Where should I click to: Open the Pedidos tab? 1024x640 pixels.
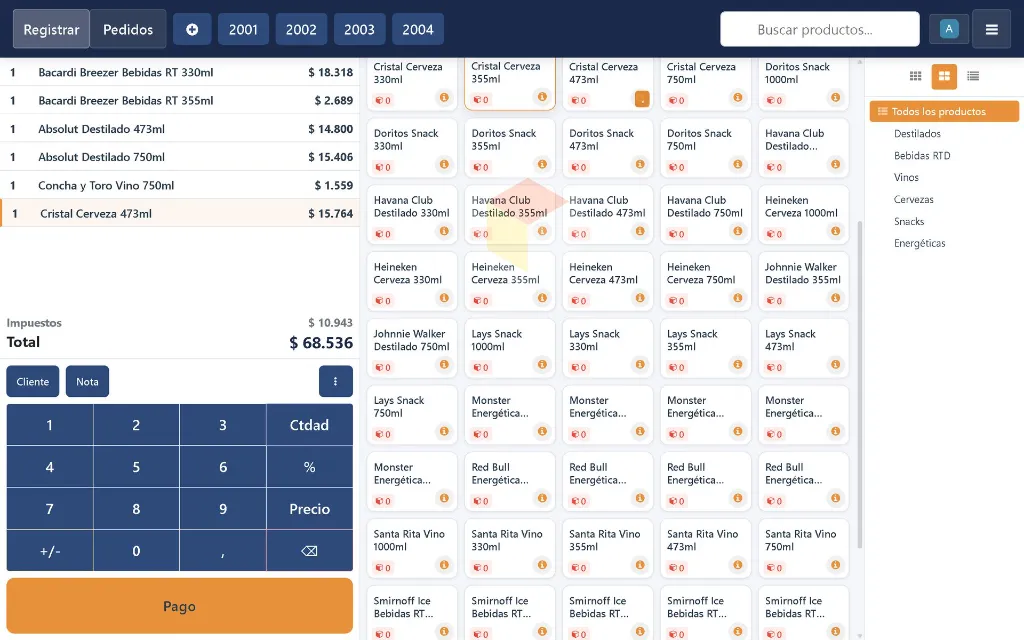pos(128,29)
